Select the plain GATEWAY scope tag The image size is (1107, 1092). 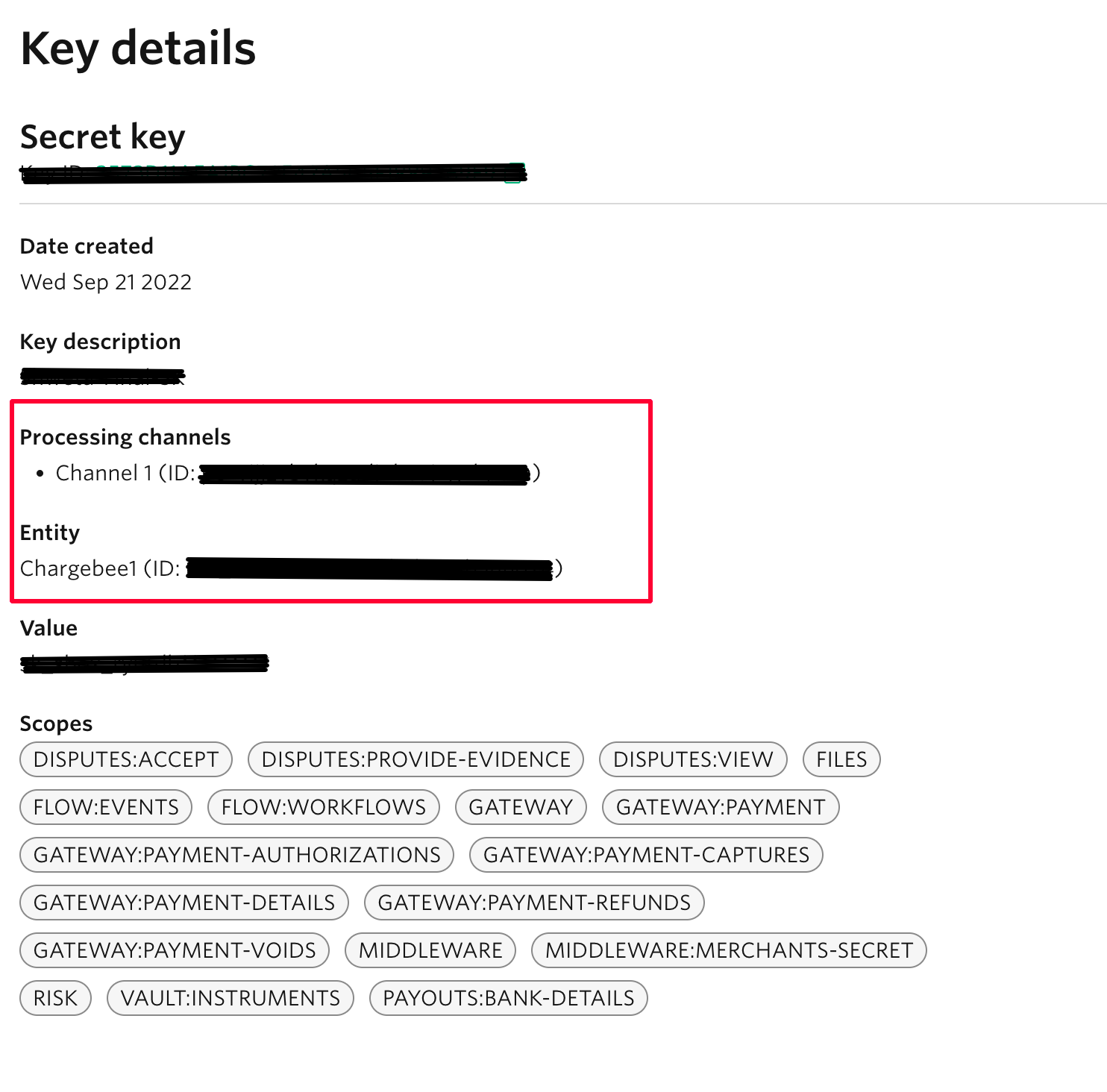click(x=521, y=807)
